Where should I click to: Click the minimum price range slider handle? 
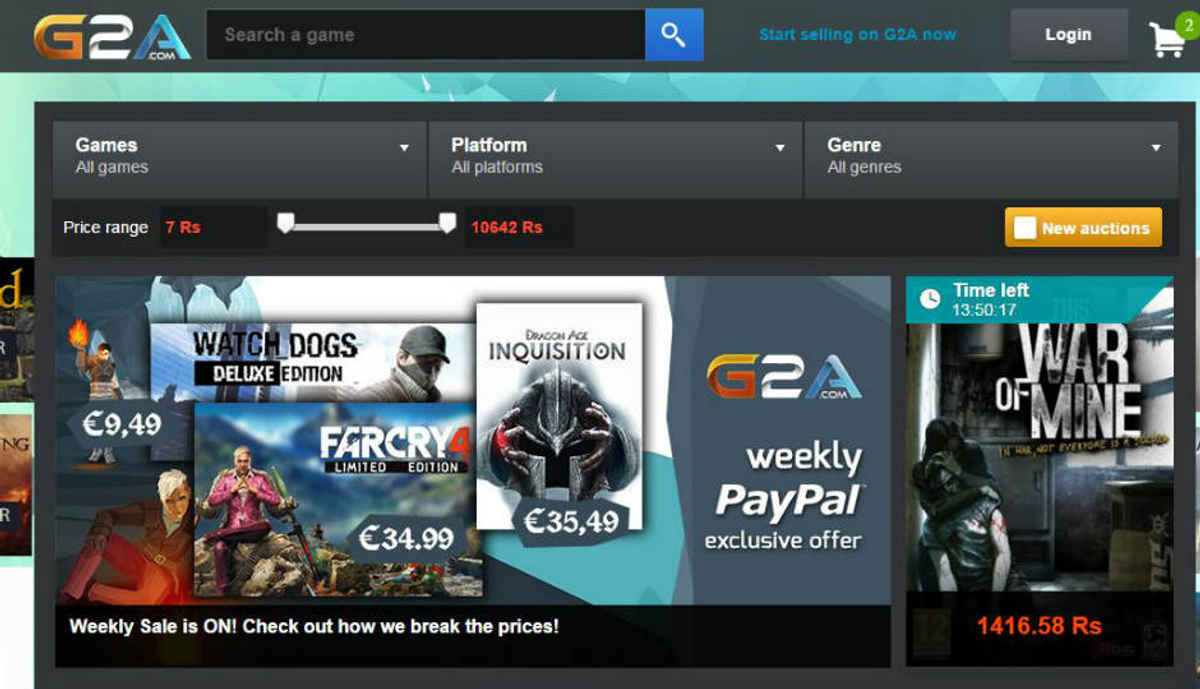(286, 222)
